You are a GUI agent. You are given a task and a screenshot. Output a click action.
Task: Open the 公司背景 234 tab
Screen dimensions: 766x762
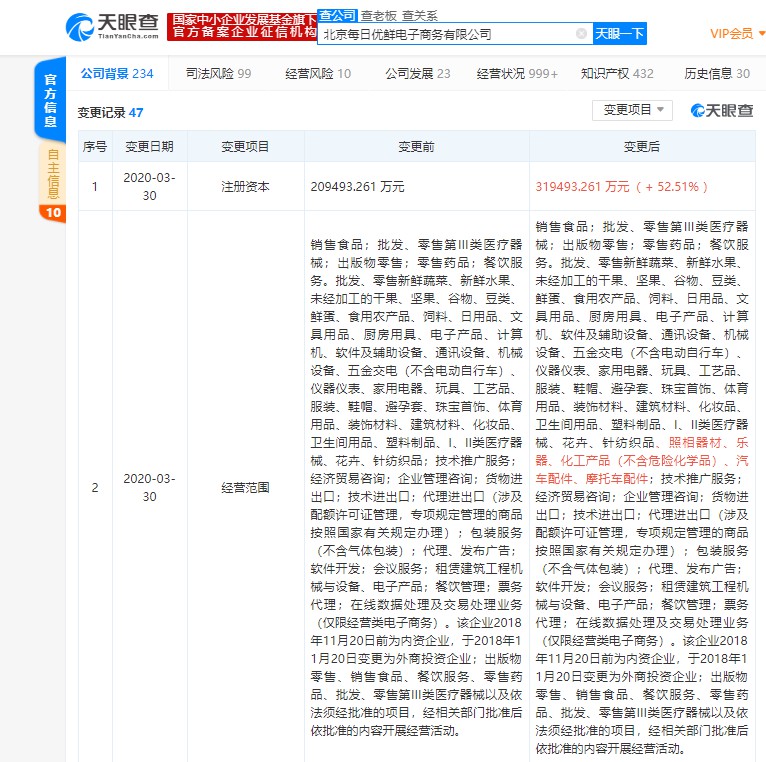[117, 73]
